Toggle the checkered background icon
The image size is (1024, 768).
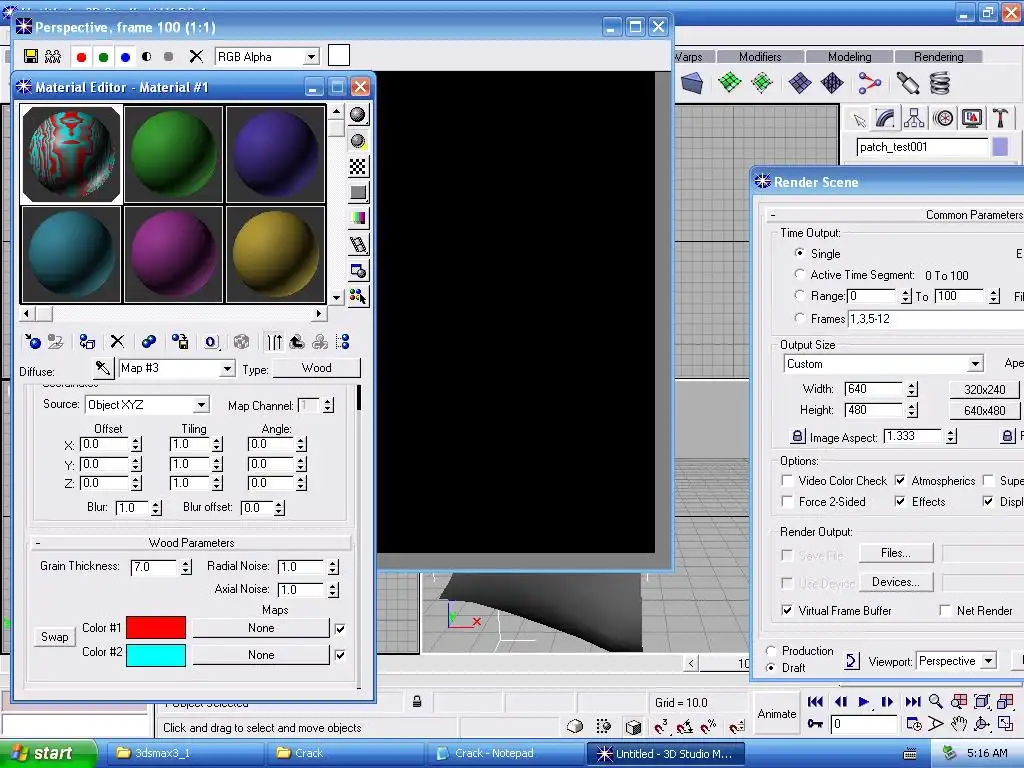(x=358, y=167)
